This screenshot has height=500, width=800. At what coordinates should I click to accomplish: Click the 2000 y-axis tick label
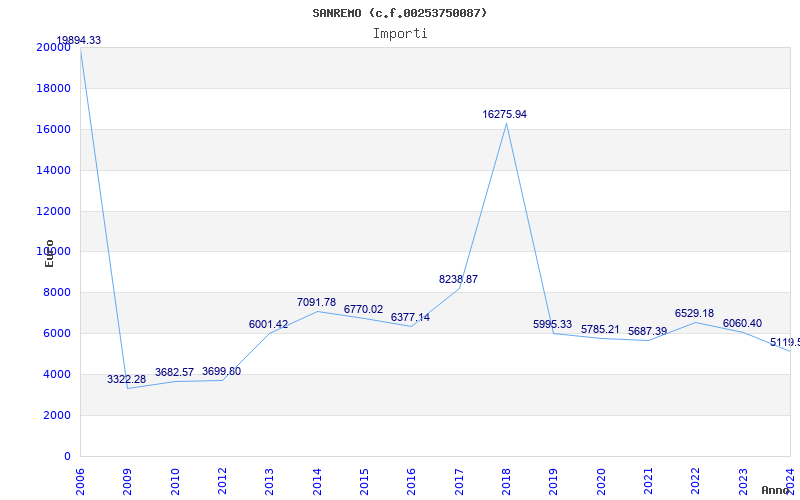(x=57, y=415)
